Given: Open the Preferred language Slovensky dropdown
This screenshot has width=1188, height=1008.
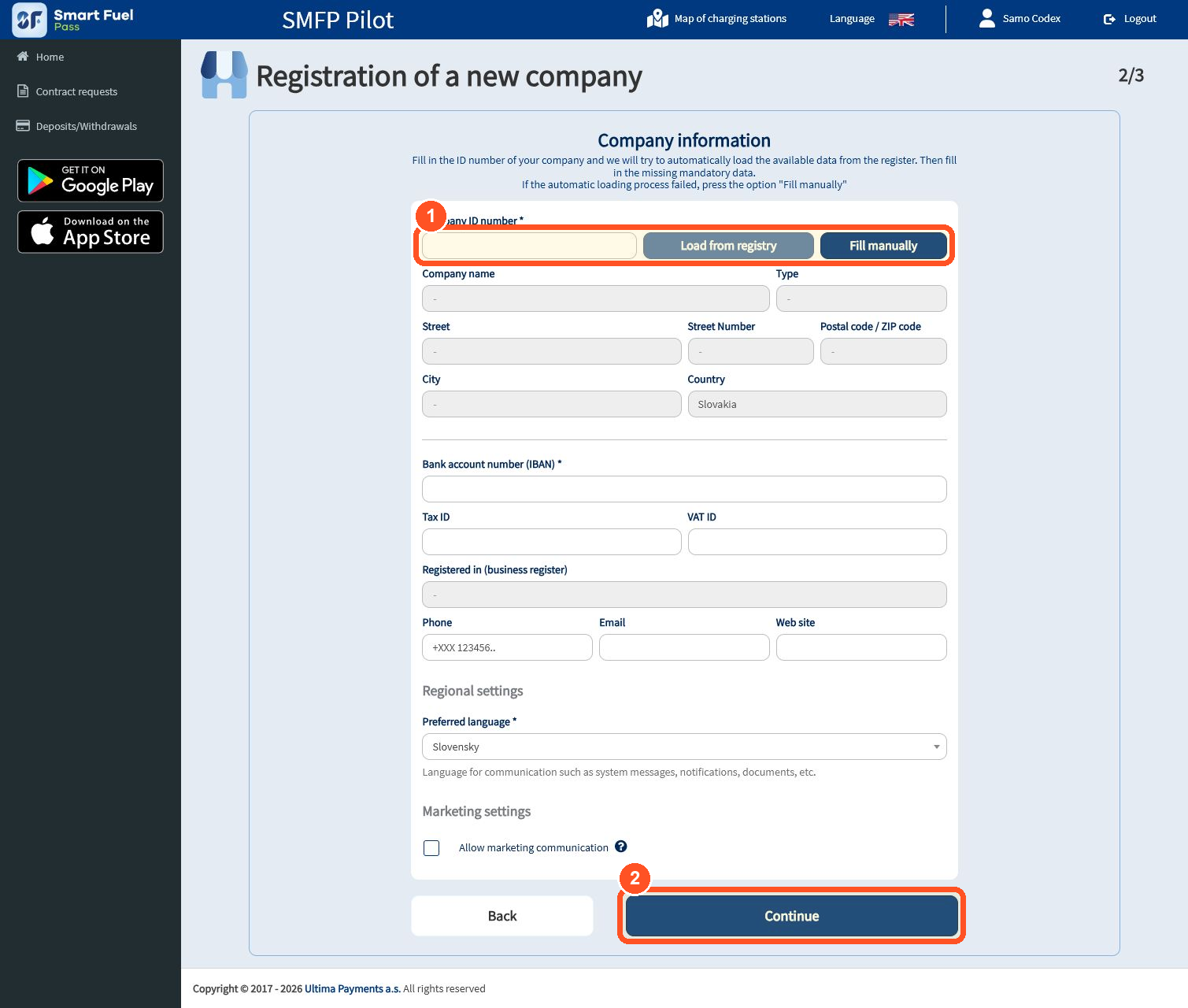Looking at the screenshot, I should pos(684,747).
